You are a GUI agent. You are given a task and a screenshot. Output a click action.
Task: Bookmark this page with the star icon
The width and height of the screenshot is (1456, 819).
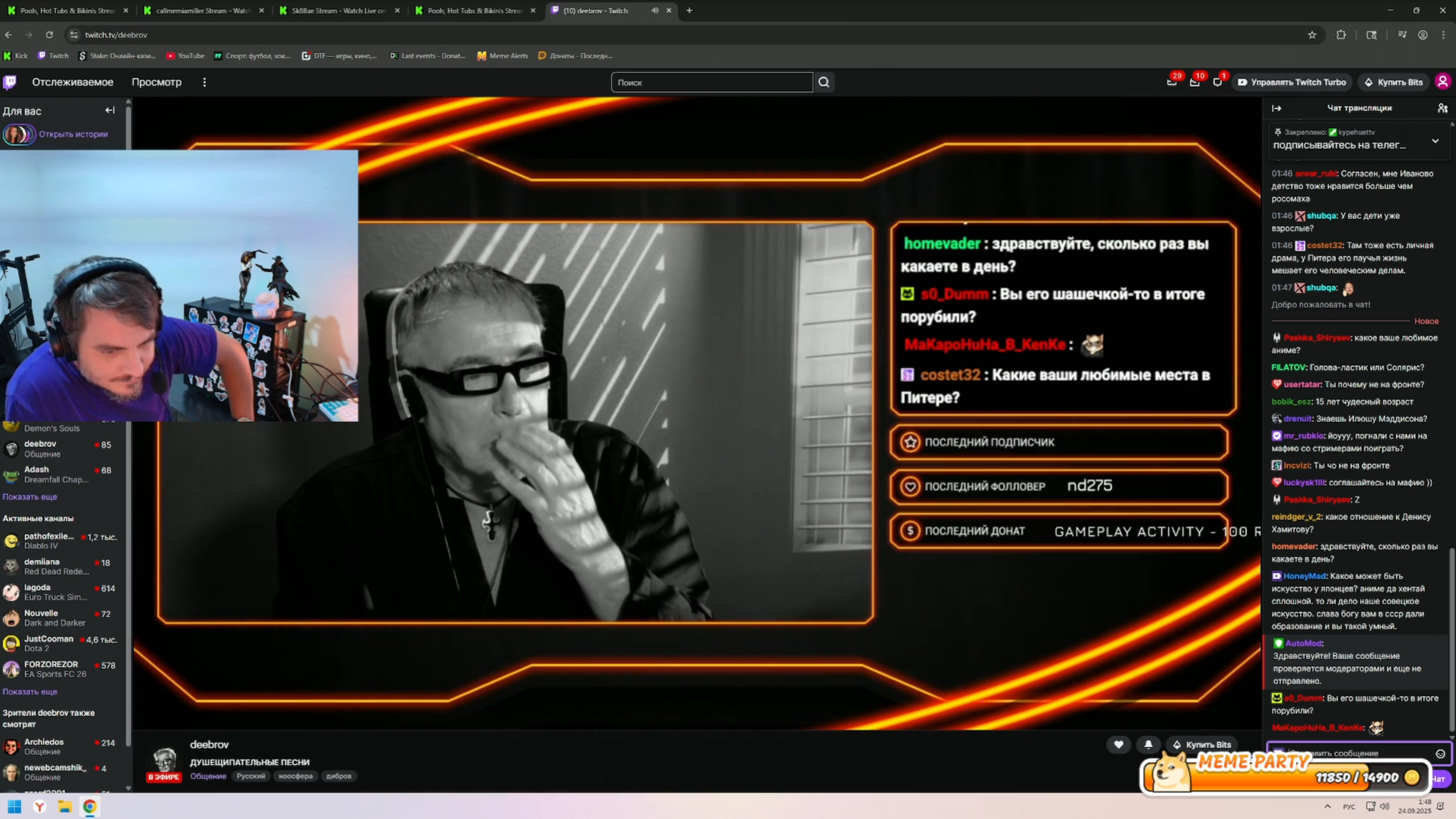(1312, 35)
